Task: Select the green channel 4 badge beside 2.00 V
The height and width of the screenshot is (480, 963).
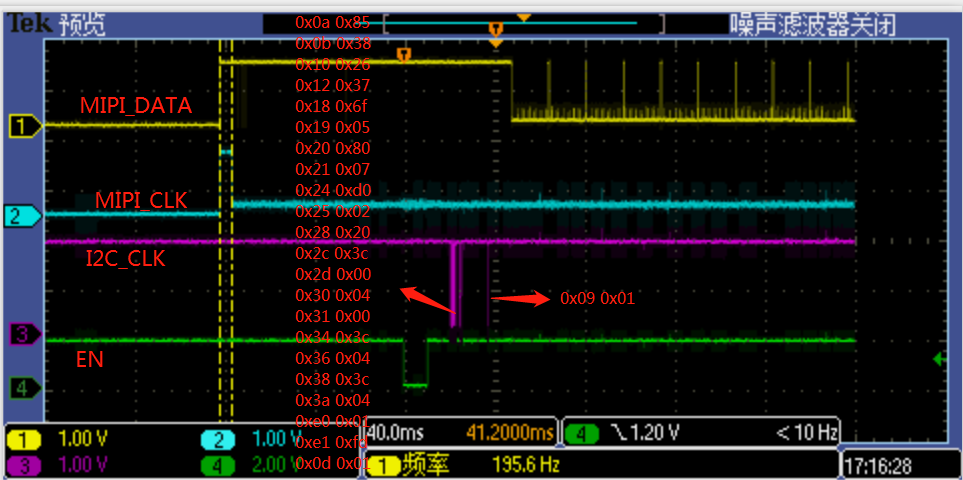Action: tap(219, 465)
